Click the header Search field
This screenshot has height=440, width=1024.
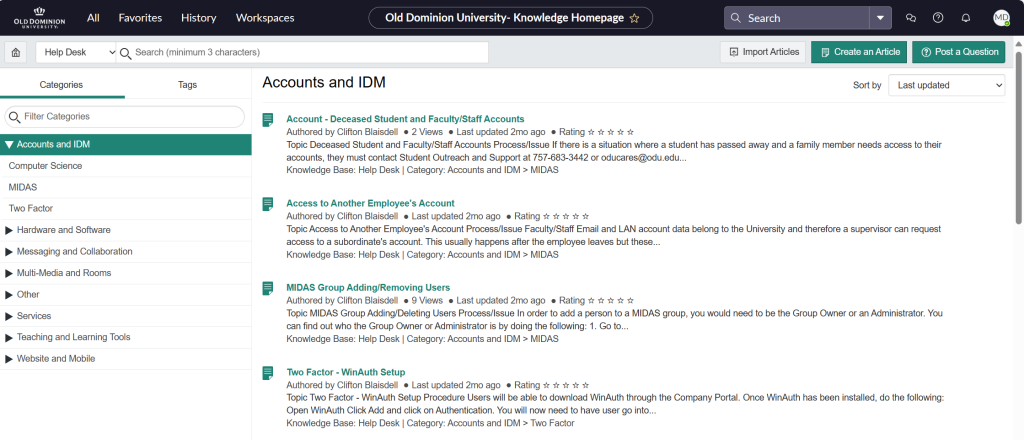pyautogui.click(x=797, y=18)
